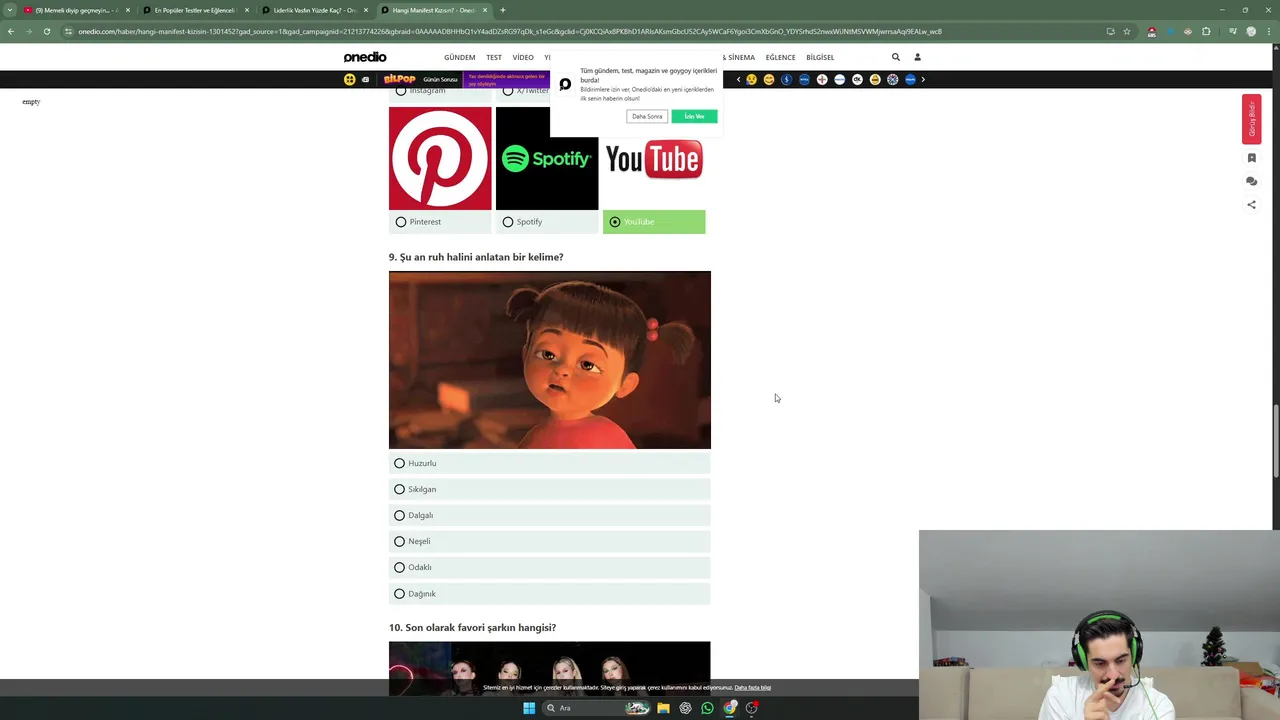Select the YouTube radio option
The height and width of the screenshot is (720, 1280).
tap(615, 222)
